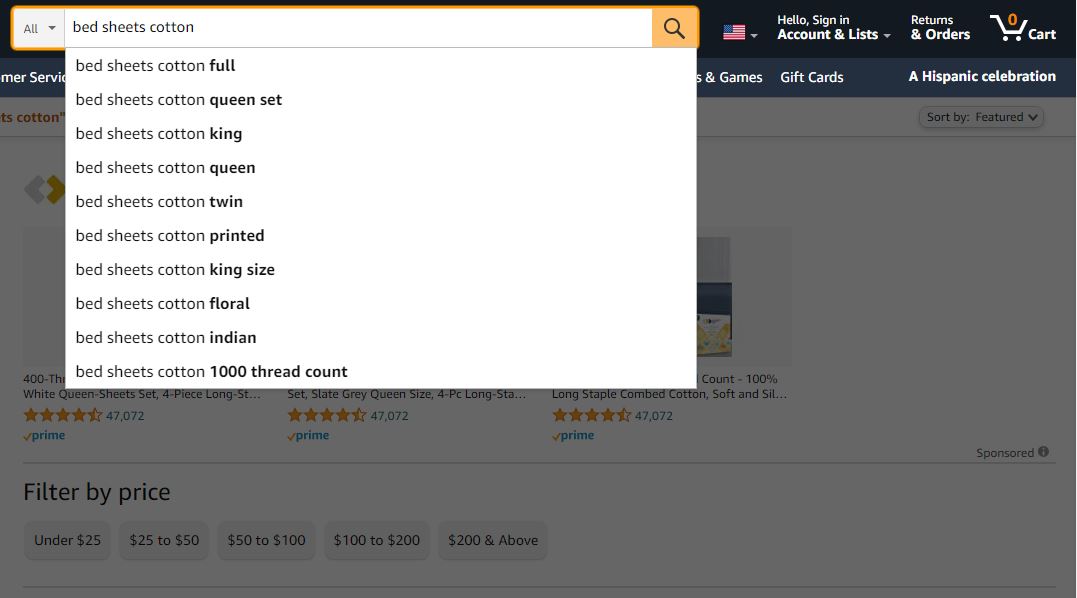
Task: Filter price by $50 to $100
Action: [x=267, y=540]
